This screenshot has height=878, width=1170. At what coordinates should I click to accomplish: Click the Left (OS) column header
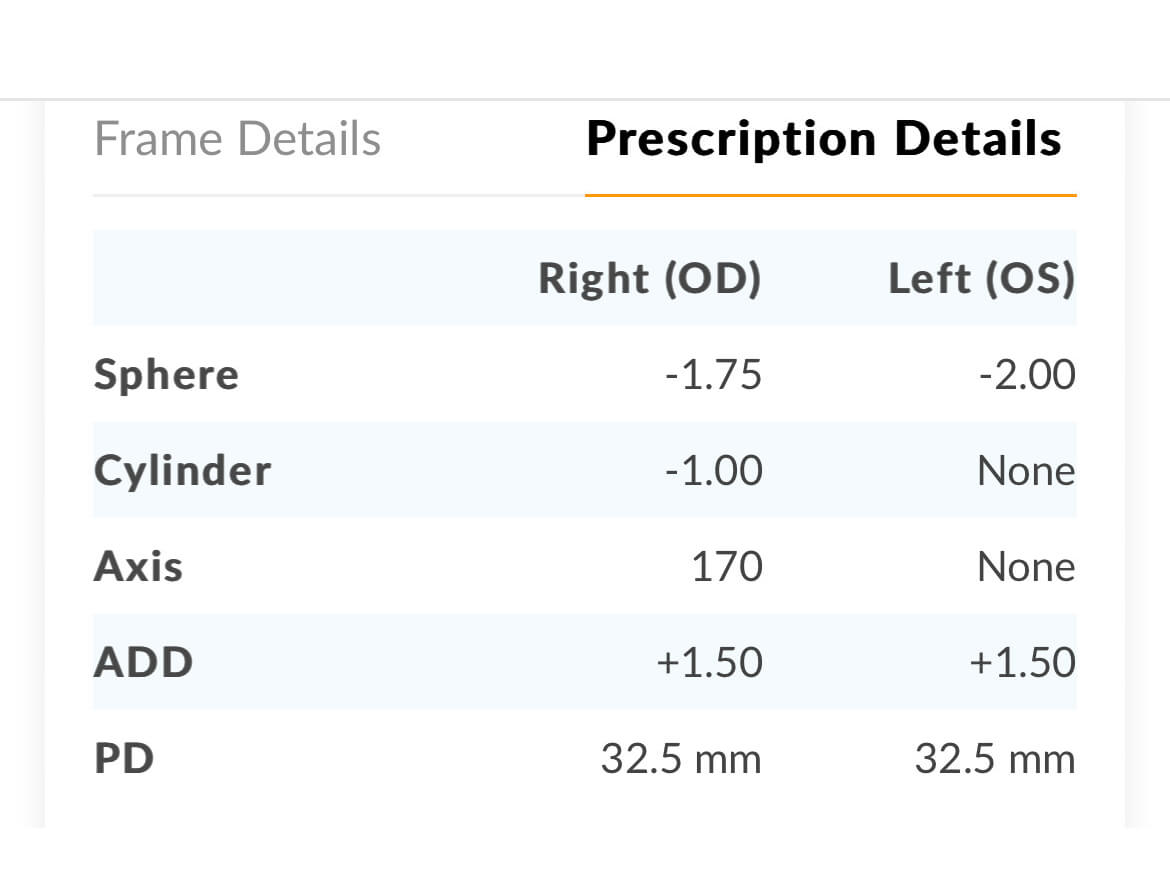[x=981, y=279]
